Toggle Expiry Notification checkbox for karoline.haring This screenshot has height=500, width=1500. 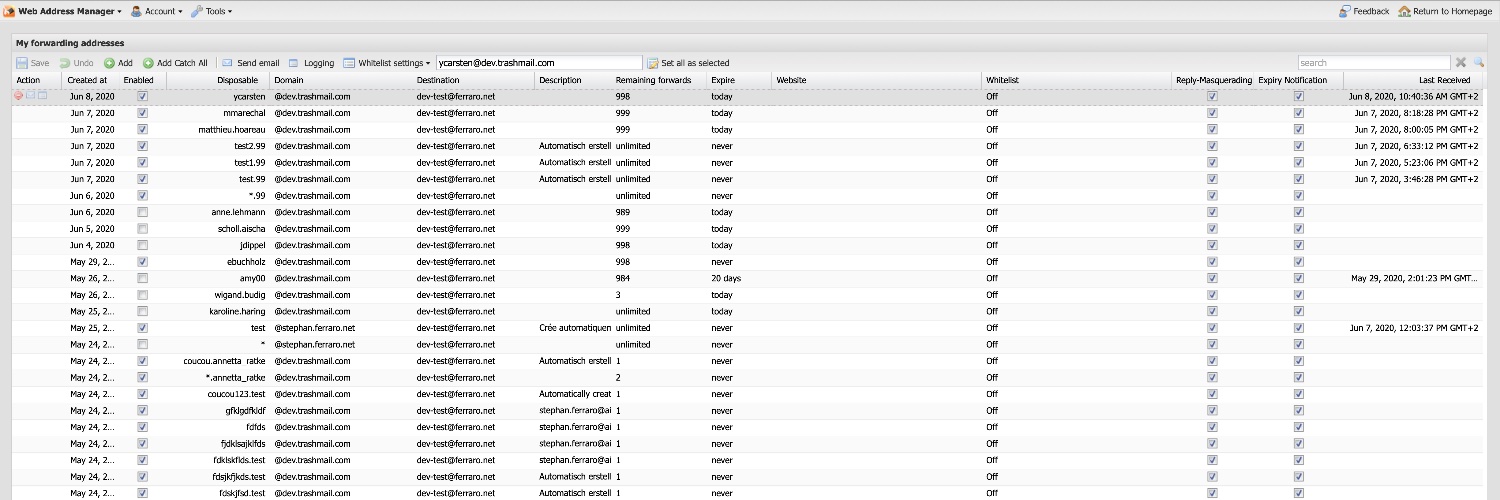click(x=1298, y=311)
